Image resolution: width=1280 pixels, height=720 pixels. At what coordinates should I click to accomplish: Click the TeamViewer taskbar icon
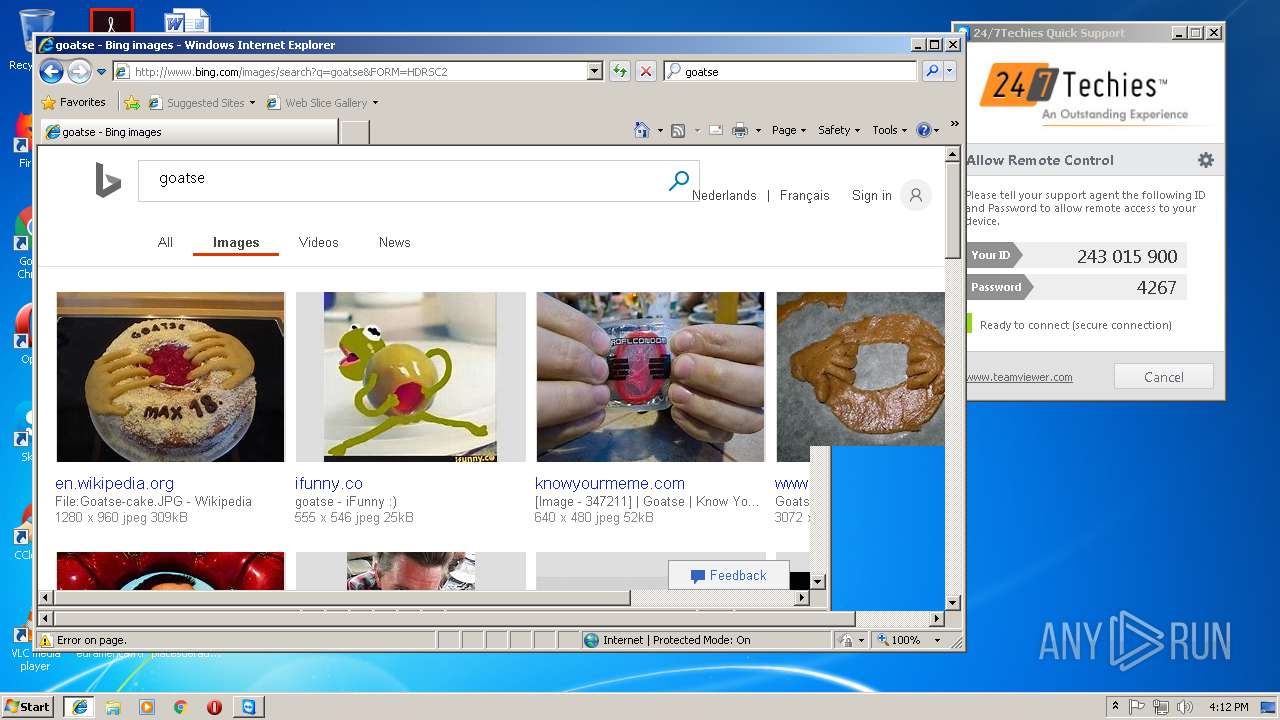pyautogui.click(x=248, y=706)
